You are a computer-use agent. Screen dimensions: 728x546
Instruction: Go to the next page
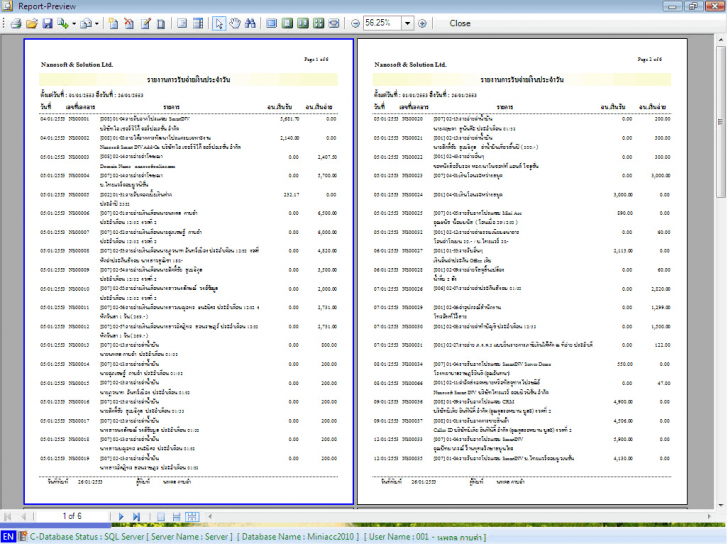[121, 516]
